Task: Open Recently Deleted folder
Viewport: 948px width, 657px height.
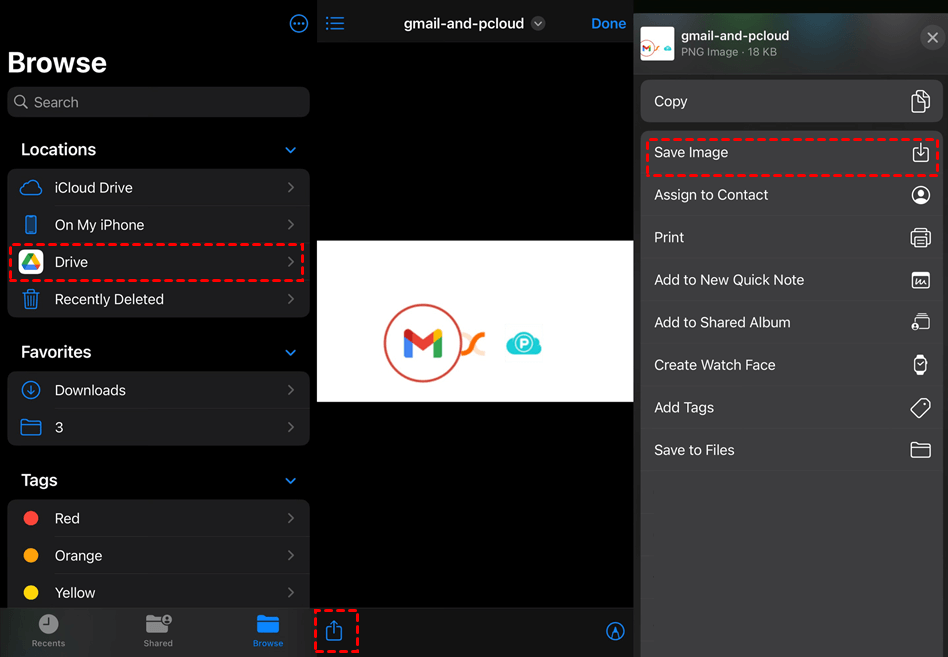Action: [158, 299]
